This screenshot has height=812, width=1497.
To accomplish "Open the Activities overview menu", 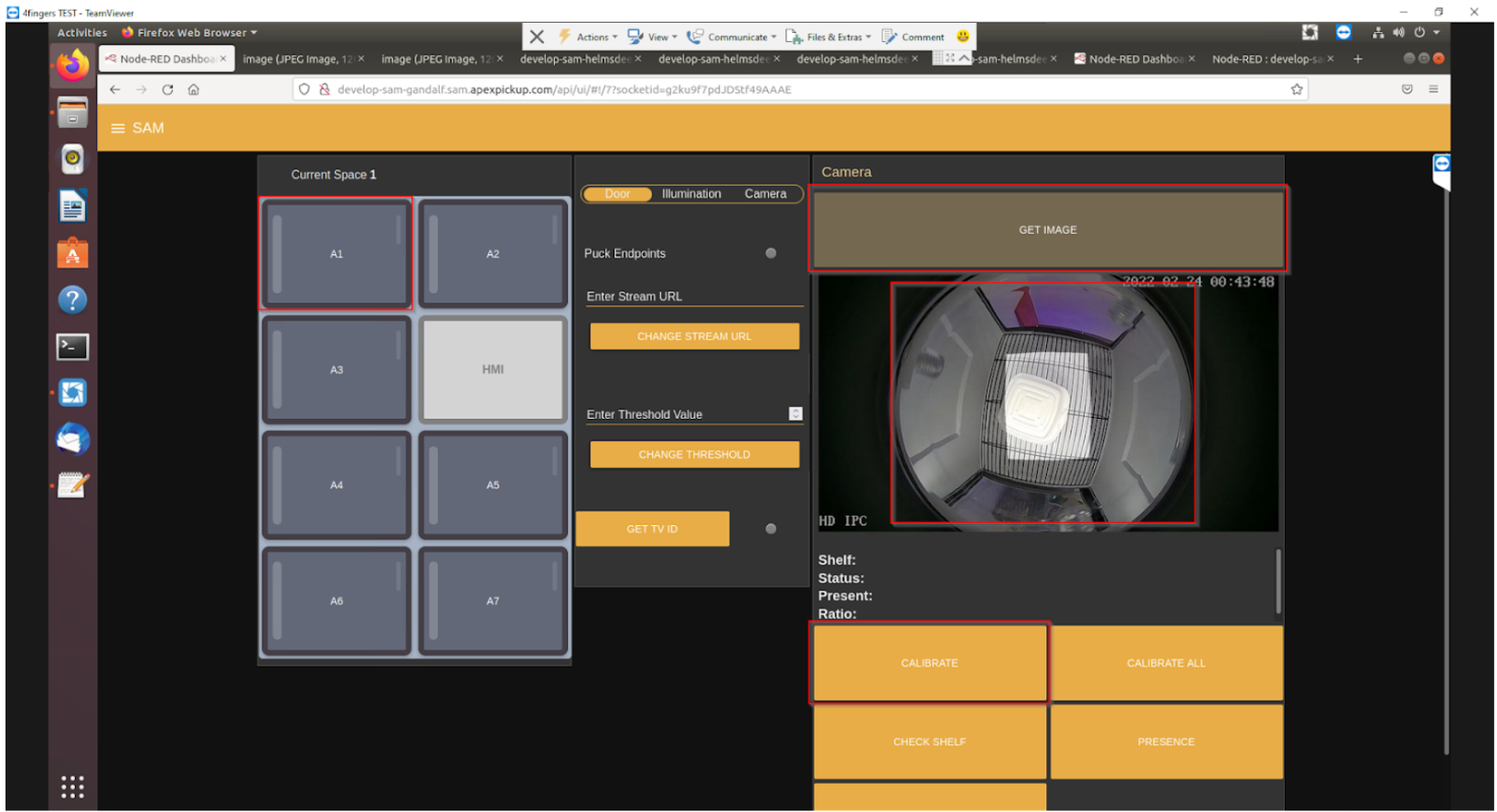I will (82, 33).
